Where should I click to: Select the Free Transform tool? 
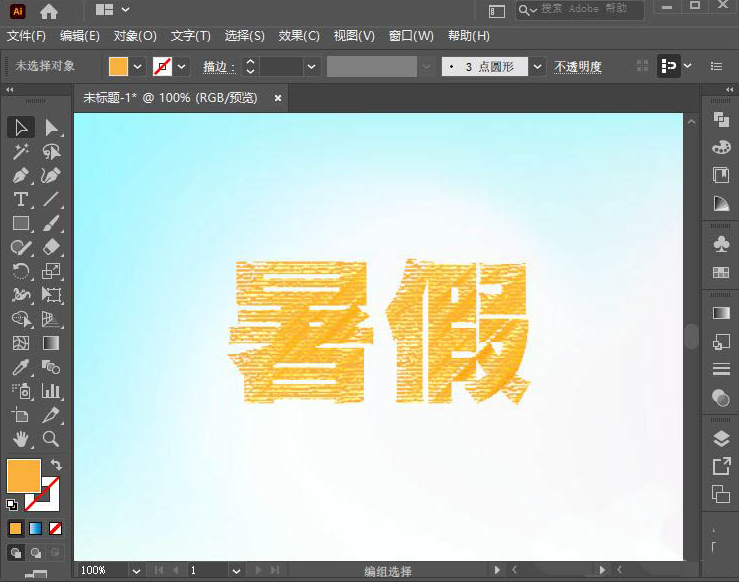click(x=51, y=295)
